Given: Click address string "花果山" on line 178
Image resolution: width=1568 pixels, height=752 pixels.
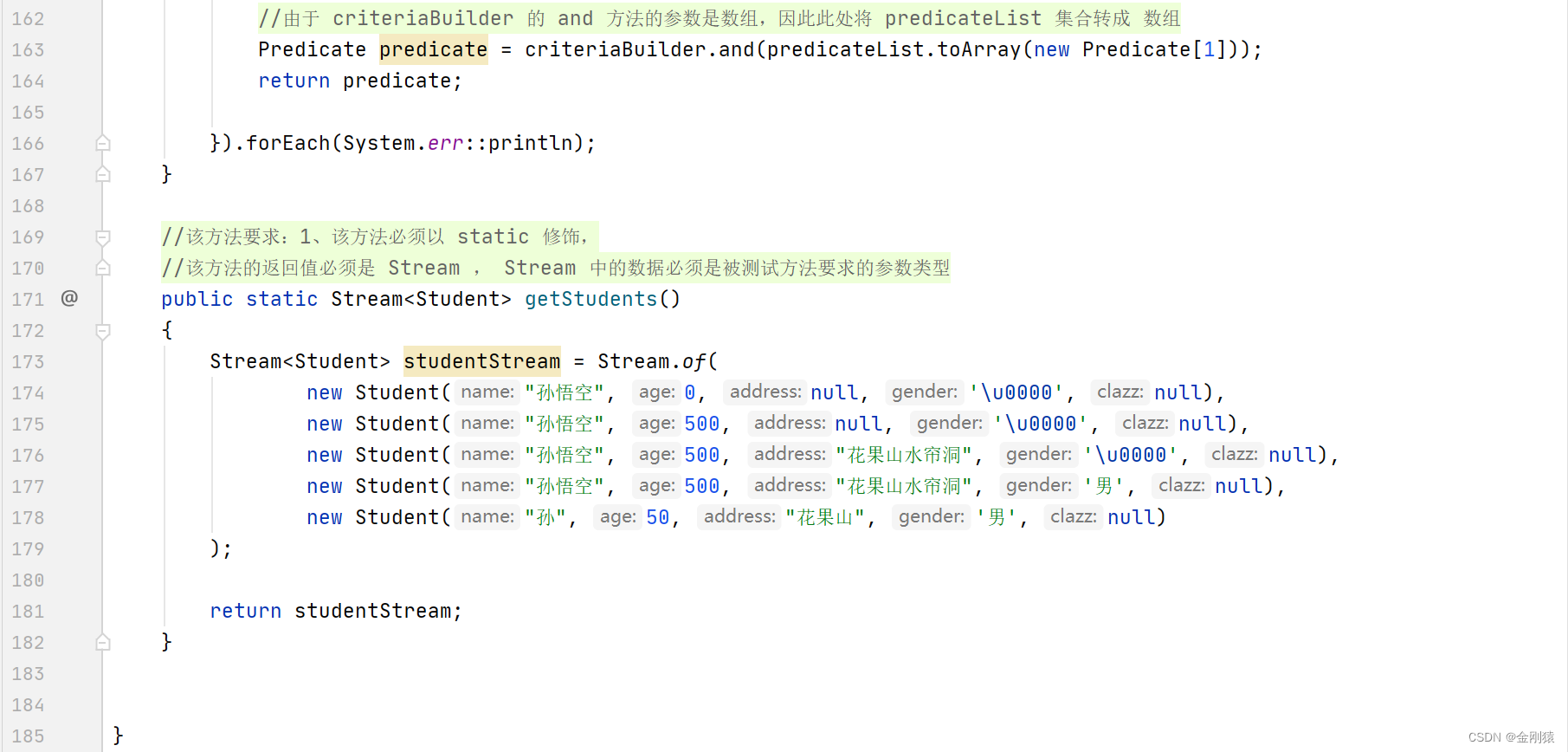Looking at the screenshot, I should pyautogui.click(x=825, y=517).
